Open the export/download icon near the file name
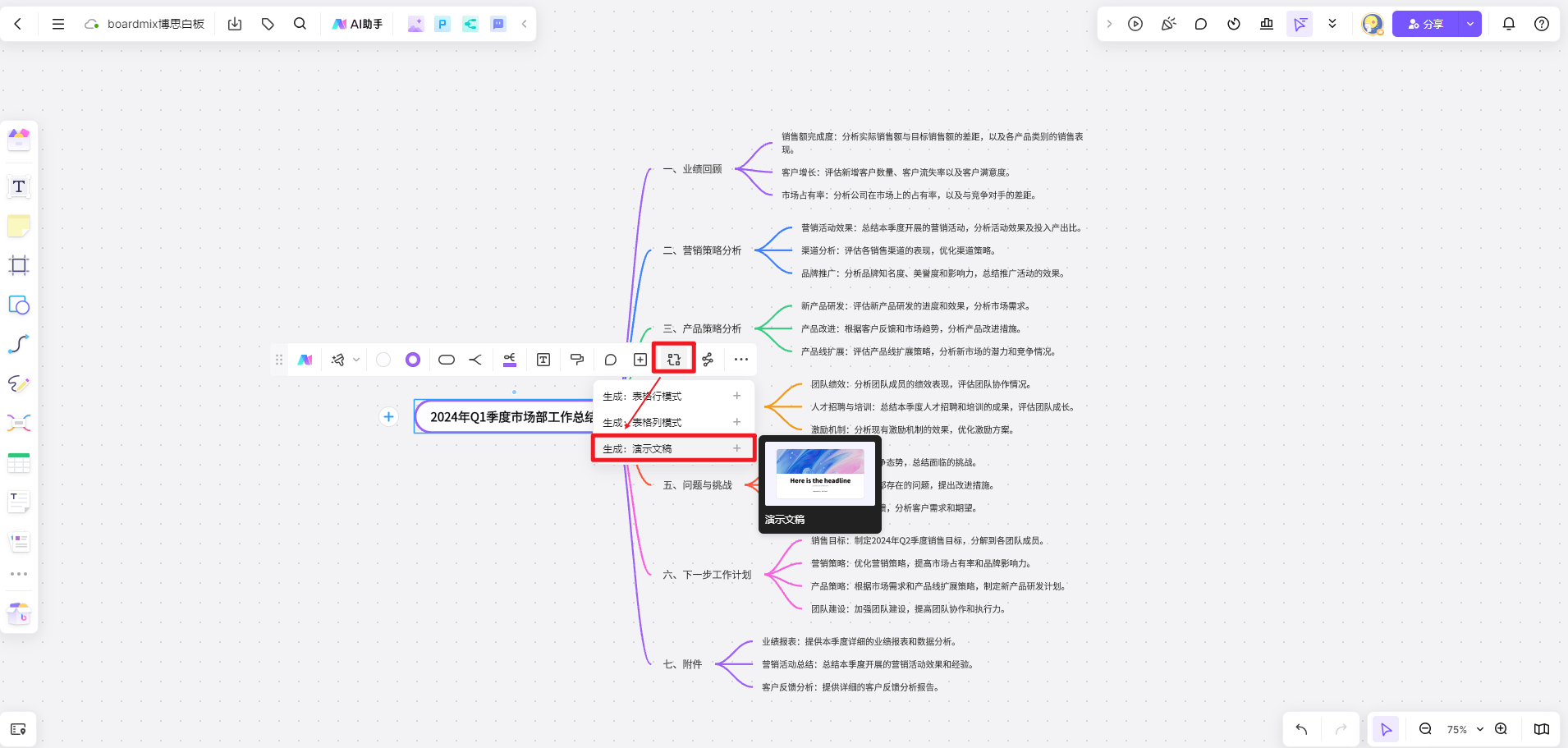The height and width of the screenshot is (748, 1568). tap(235, 24)
